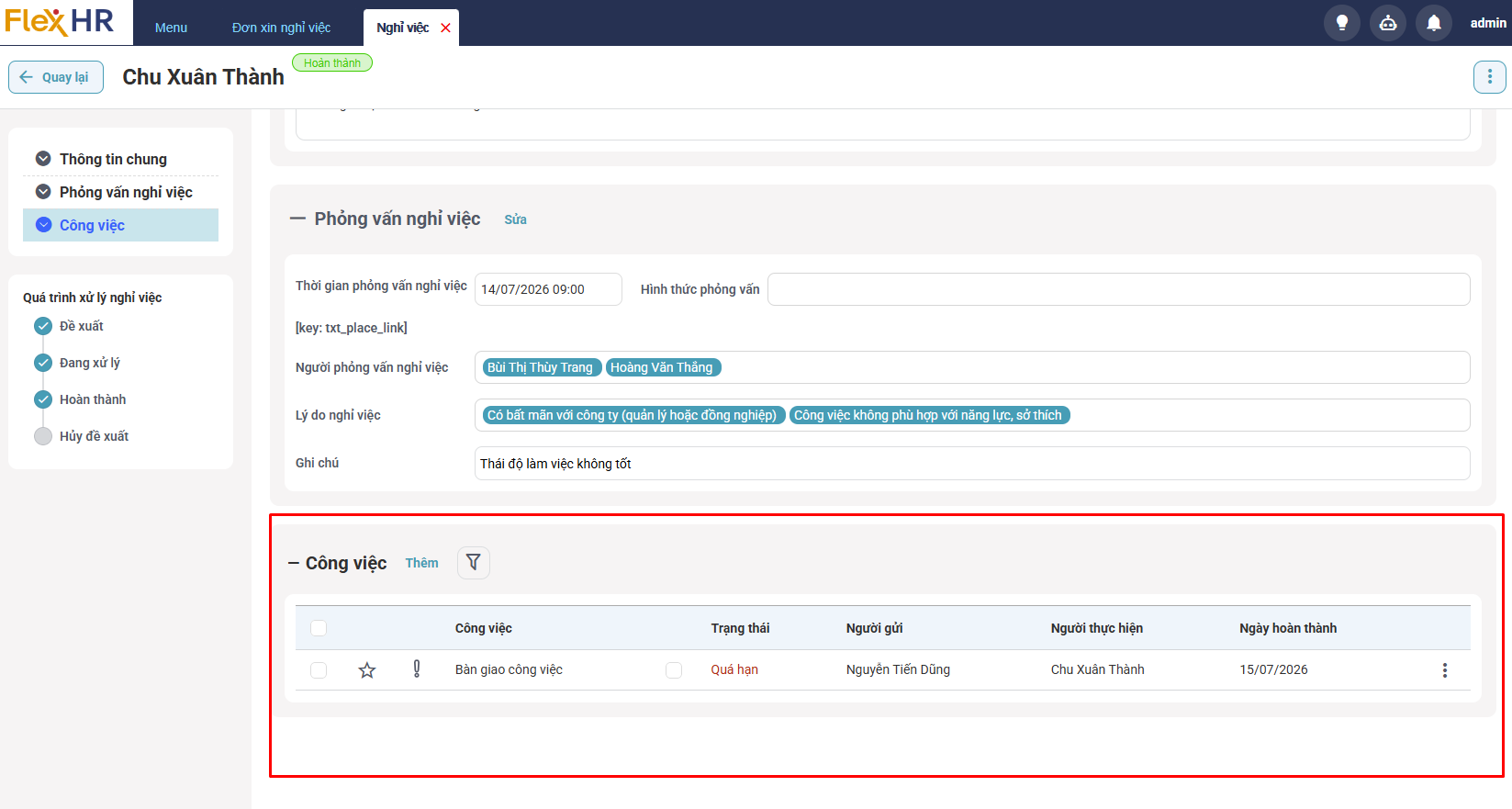Open the robot assistant icon
The width and height of the screenshot is (1512, 809).
[1387, 23]
